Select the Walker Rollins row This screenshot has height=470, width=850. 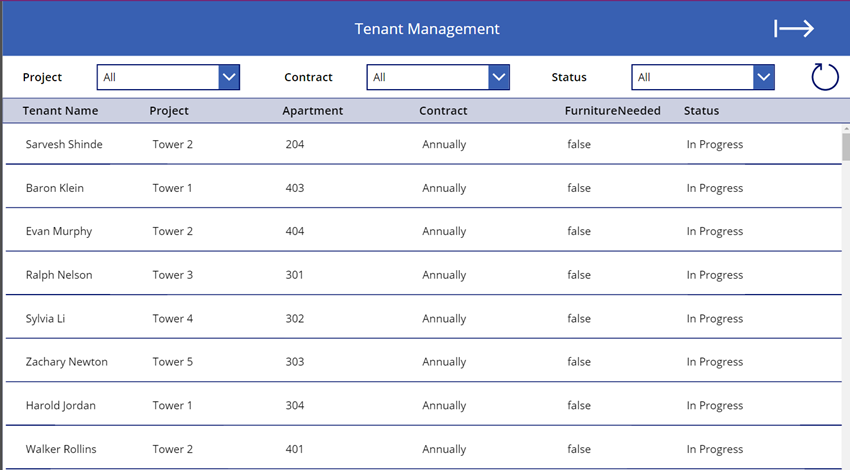[x=61, y=449]
